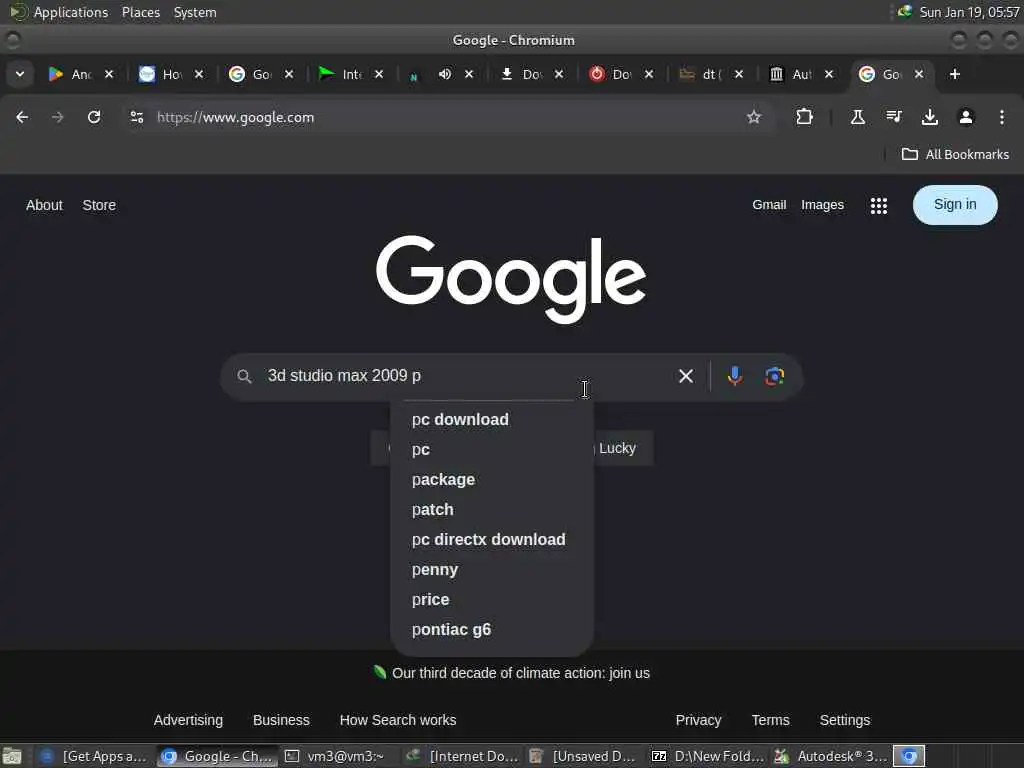Click the Sign in button
The width and height of the screenshot is (1024, 768).
tap(955, 205)
